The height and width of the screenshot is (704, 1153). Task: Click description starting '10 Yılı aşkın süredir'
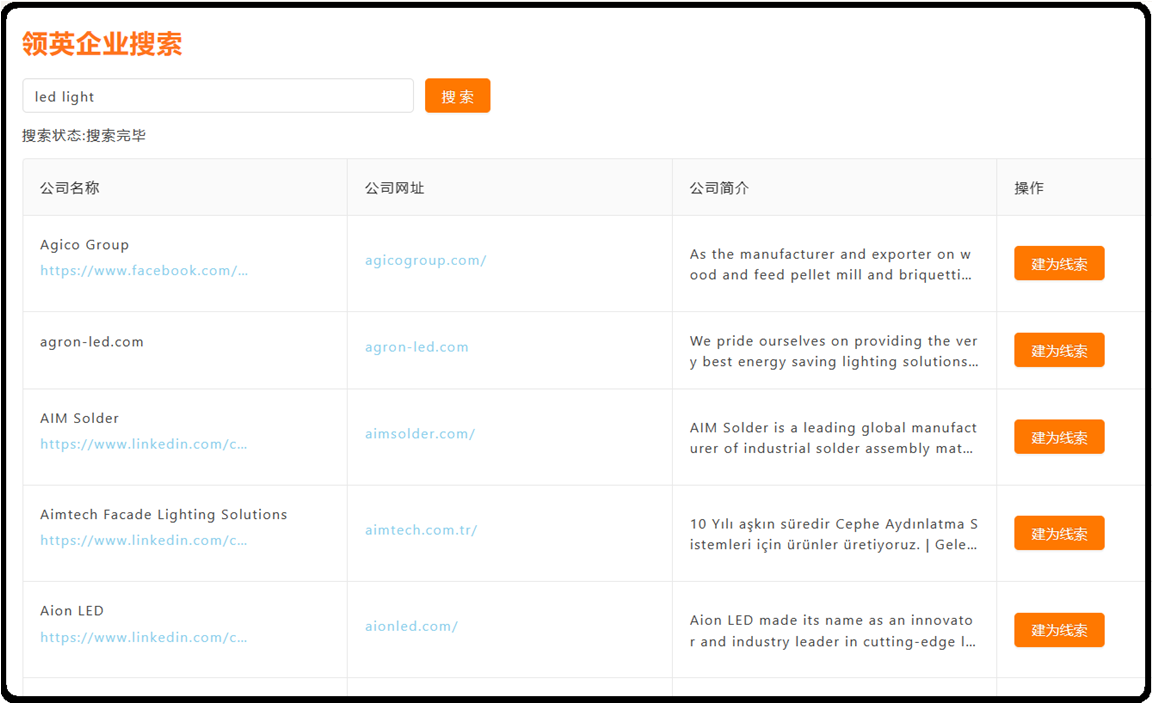(x=833, y=534)
